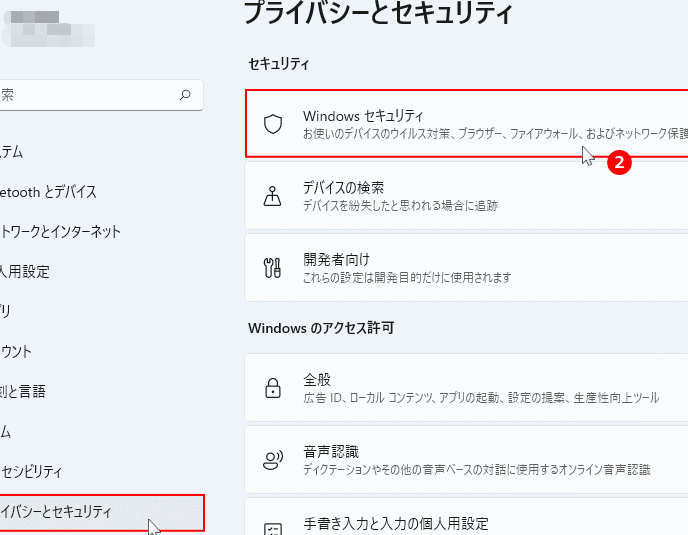Open 音声認識 settings
Screen dimensions: 688x535
466,460
